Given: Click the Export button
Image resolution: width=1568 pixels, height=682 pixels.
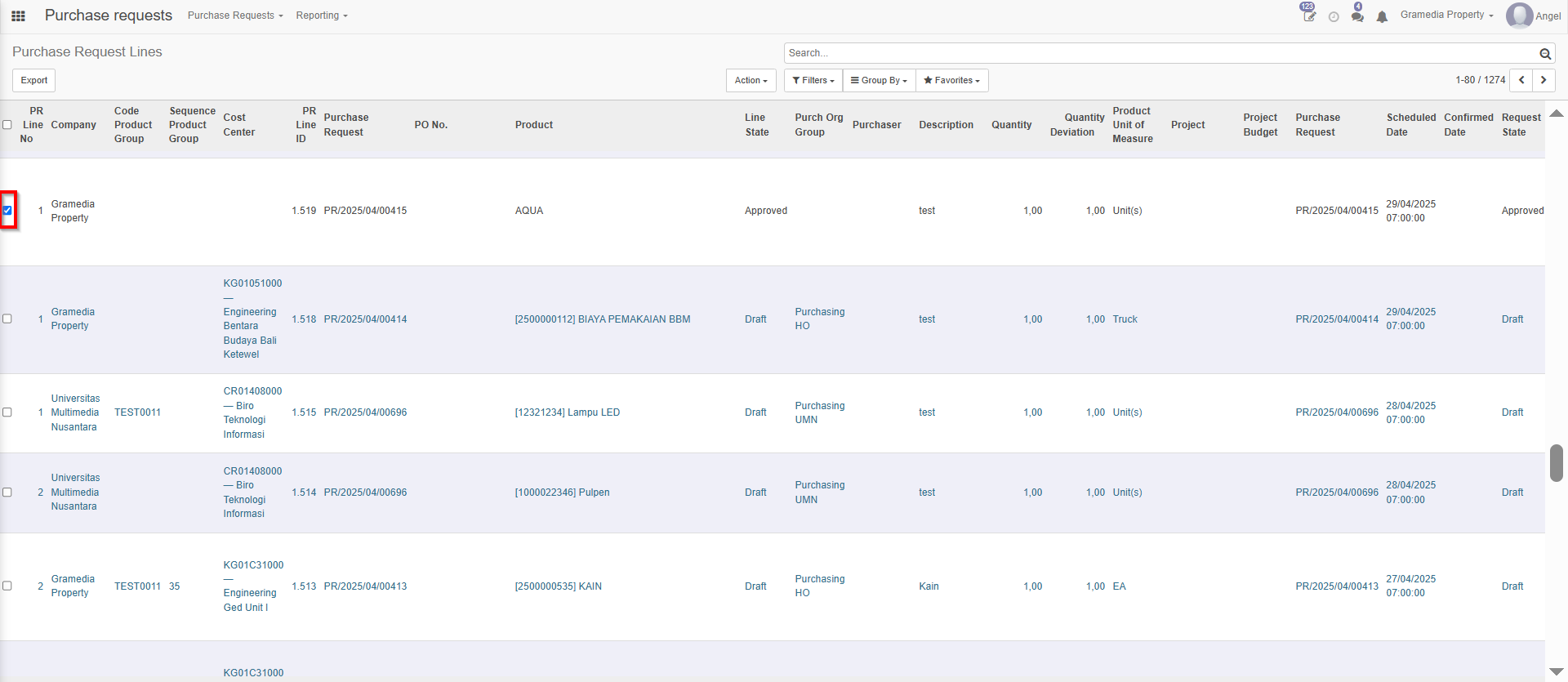Looking at the screenshot, I should click(x=33, y=80).
